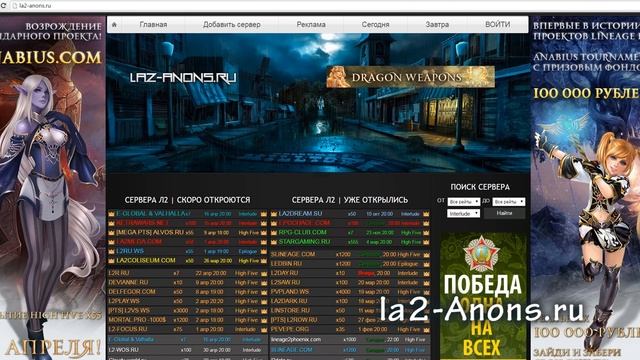Open the L2RU.WS server link
The height and width of the screenshot is (360, 640).
pyautogui.click(x=130, y=251)
